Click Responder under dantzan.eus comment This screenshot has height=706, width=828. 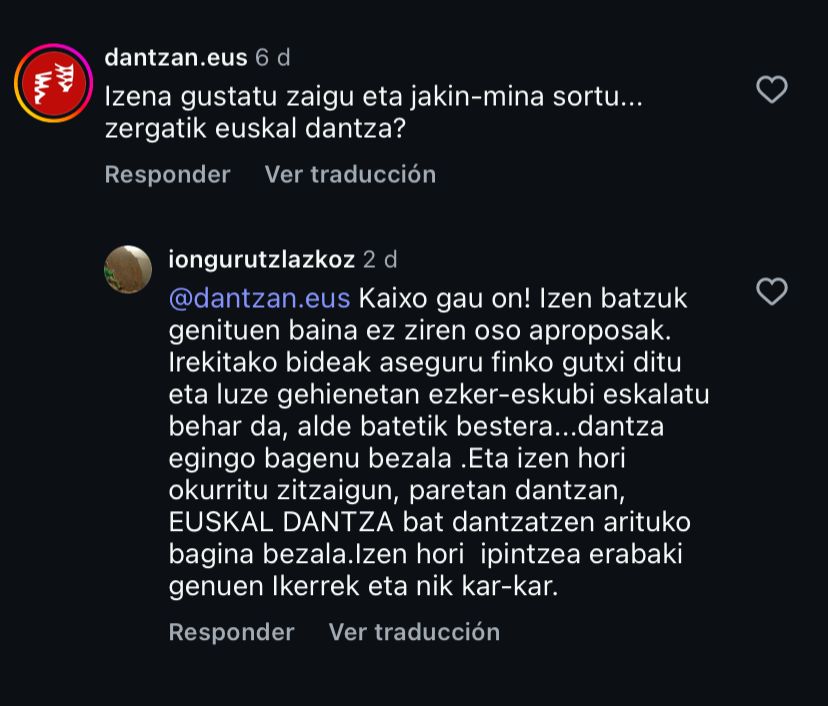(x=167, y=174)
